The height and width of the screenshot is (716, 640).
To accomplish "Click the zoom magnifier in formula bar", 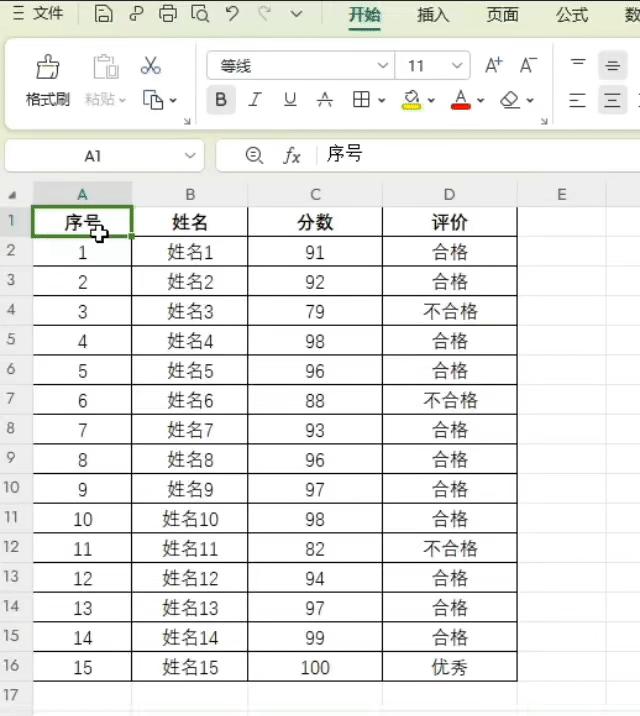I will (254, 155).
